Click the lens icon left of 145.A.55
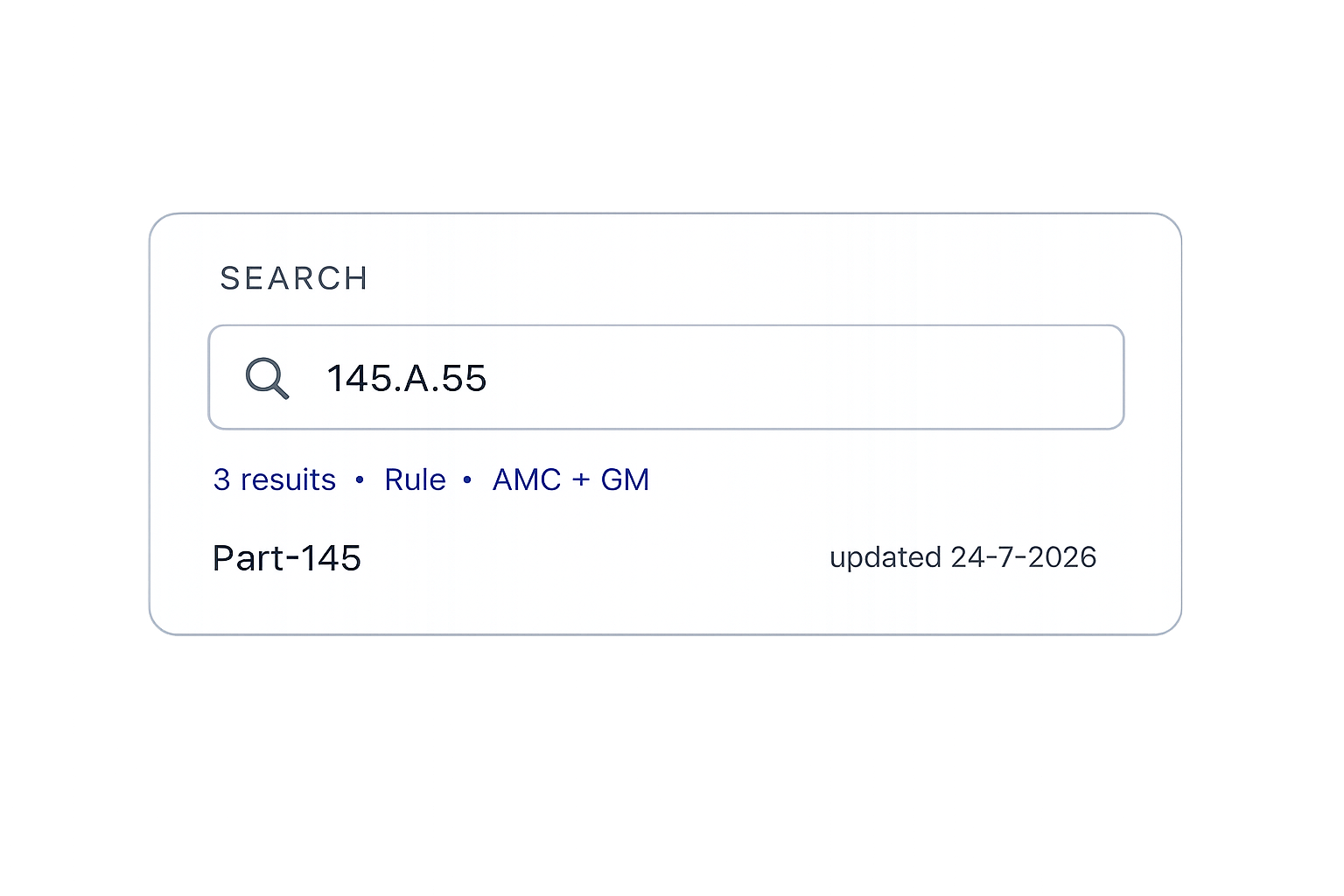The height and width of the screenshot is (896, 1344). [267, 378]
